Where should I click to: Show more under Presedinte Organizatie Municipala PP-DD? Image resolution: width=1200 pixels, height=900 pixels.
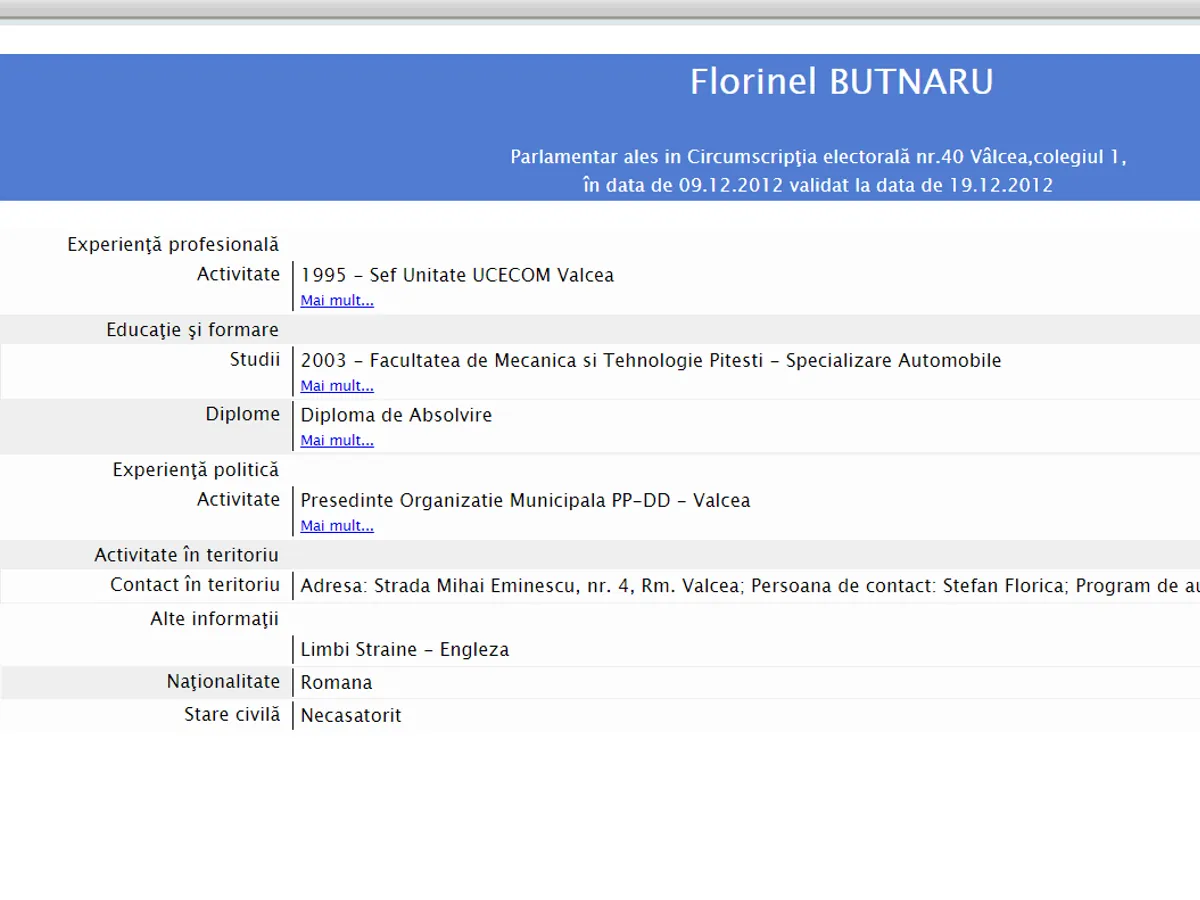[337, 526]
